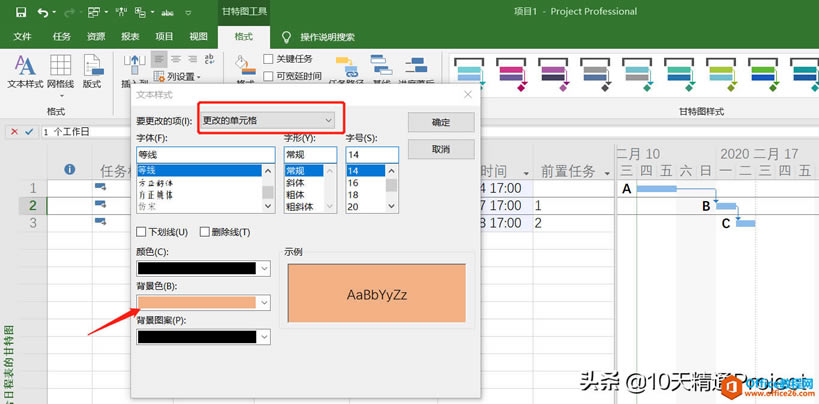
Task: Click the 版式 layout icon
Action: coord(92,66)
